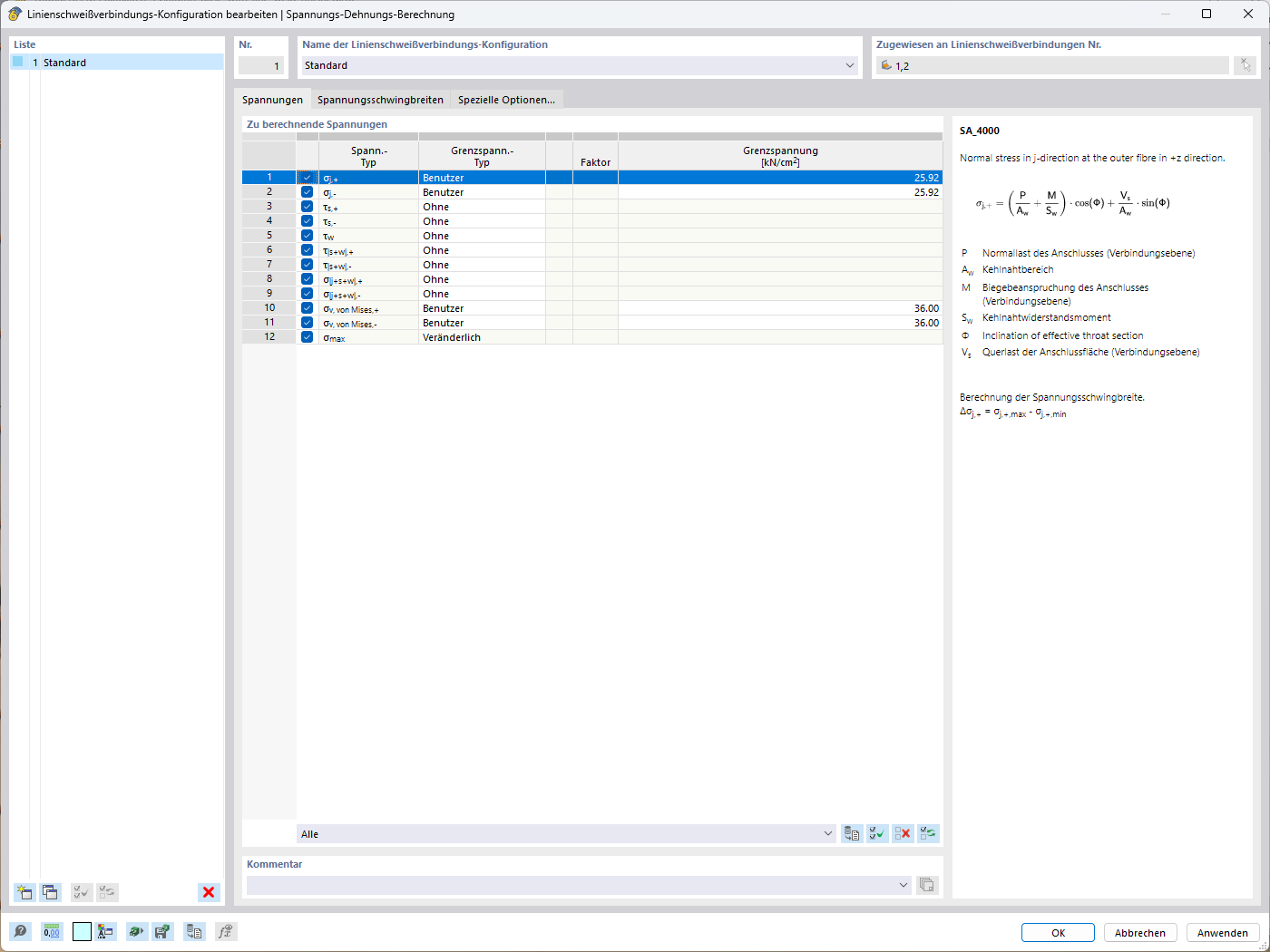Open units and decimal places settings
1270x952 pixels.
click(x=52, y=931)
